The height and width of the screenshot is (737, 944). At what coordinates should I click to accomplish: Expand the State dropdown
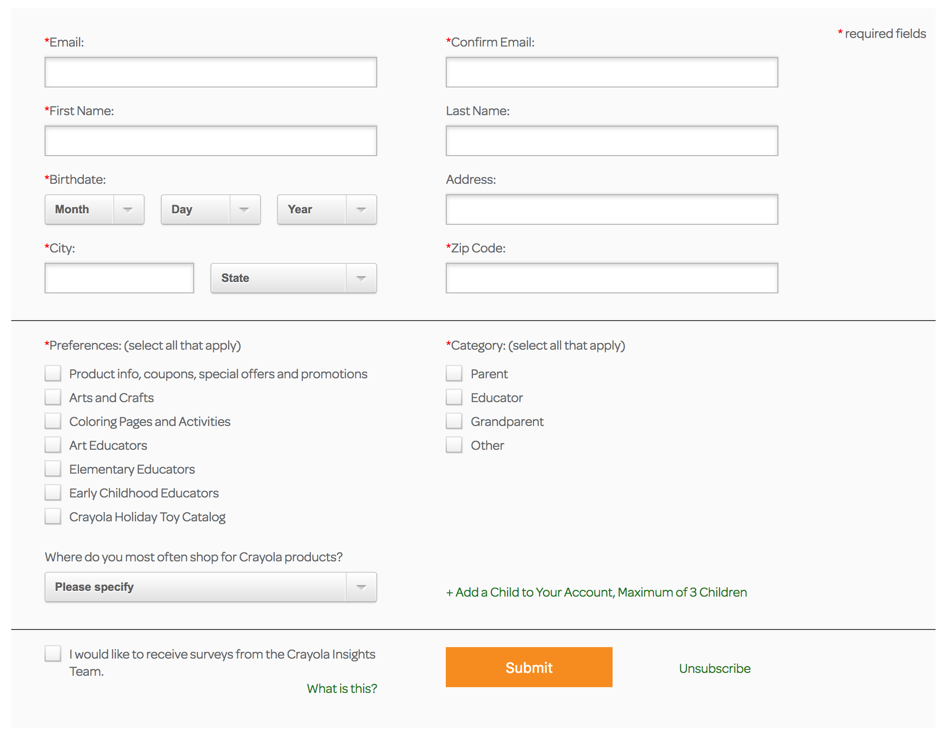click(293, 278)
